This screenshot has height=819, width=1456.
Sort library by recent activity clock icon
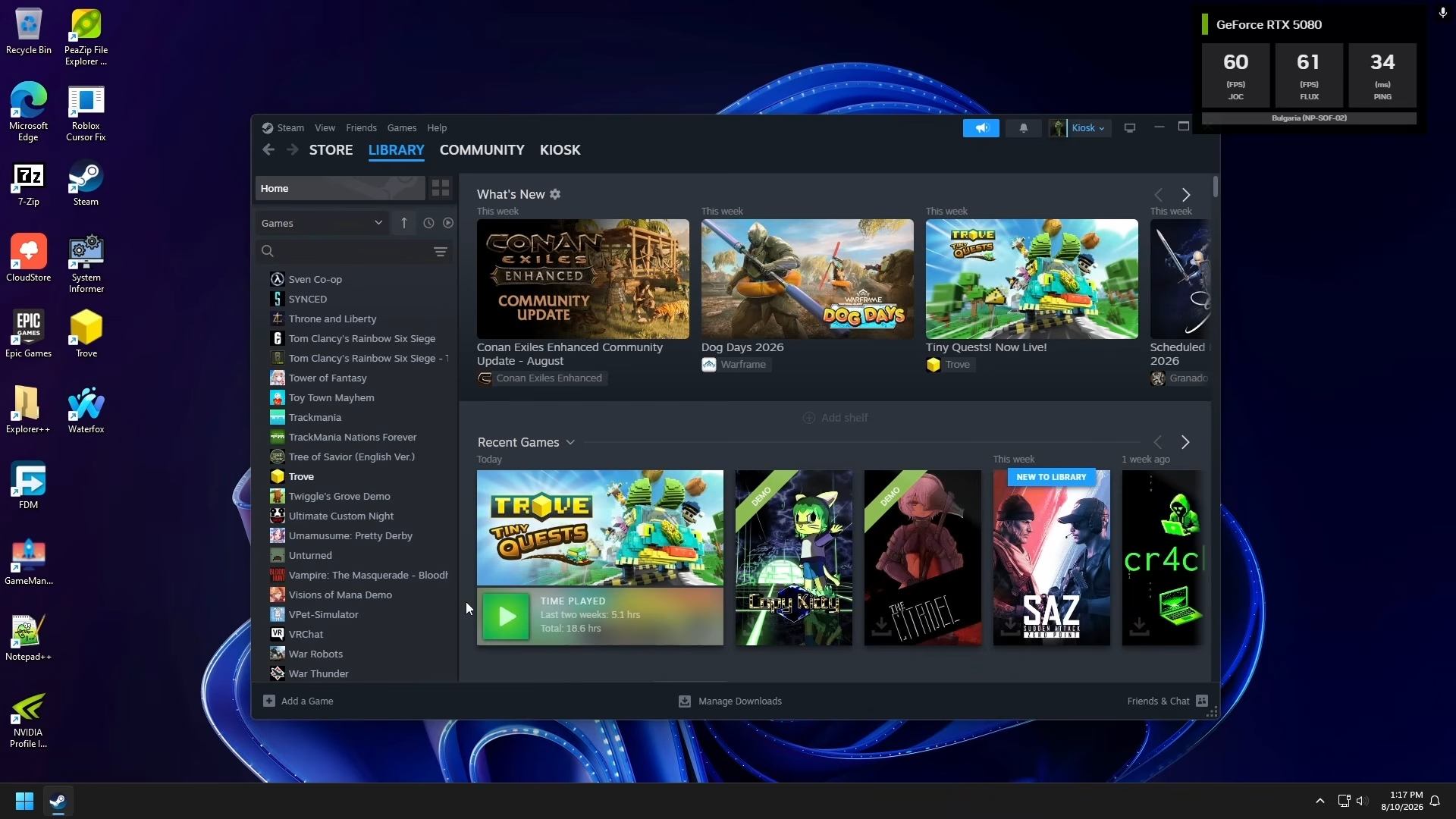click(428, 223)
